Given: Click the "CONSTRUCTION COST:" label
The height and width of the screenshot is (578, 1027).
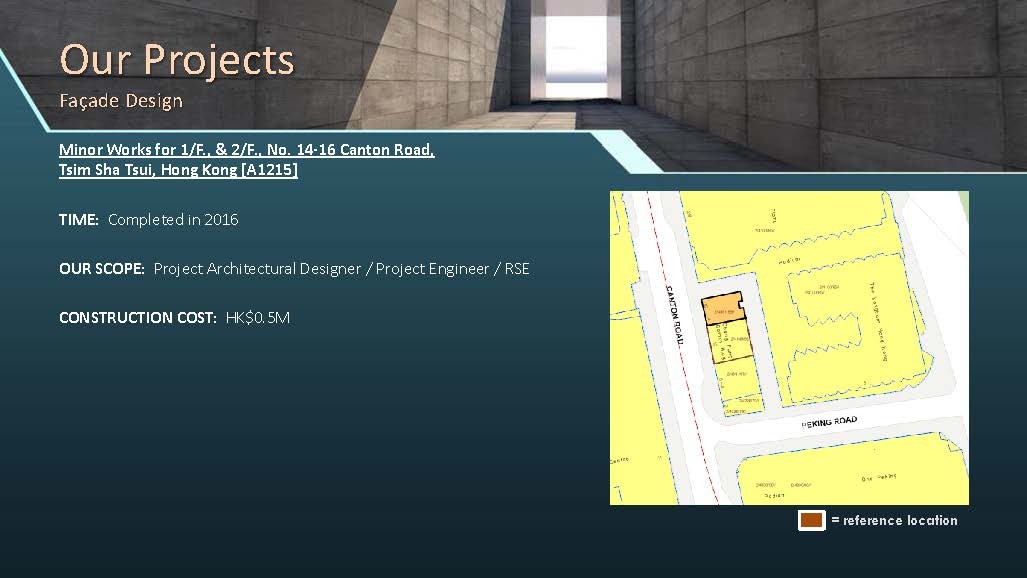Looking at the screenshot, I should pyautogui.click(x=137, y=318).
